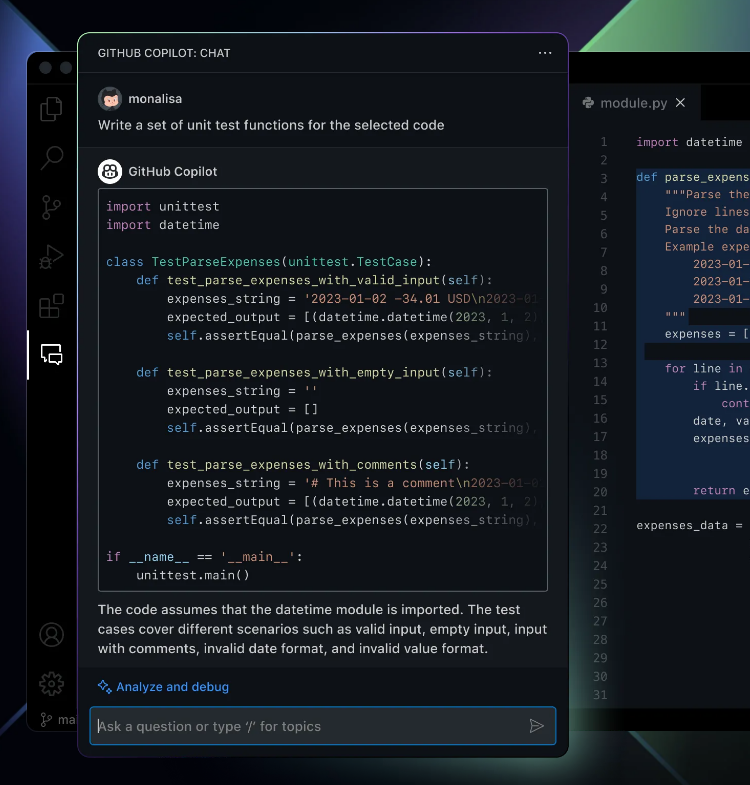Click 'class TestParseExpenses' line in chat
This screenshot has width=750, height=785.
click(x=269, y=262)
